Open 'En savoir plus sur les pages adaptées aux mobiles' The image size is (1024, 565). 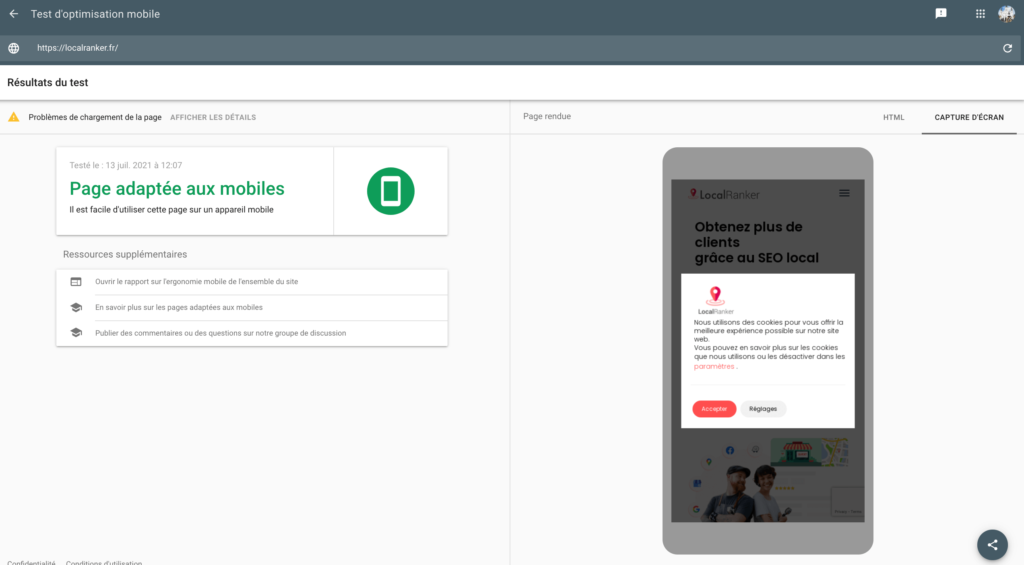[179, 307]
